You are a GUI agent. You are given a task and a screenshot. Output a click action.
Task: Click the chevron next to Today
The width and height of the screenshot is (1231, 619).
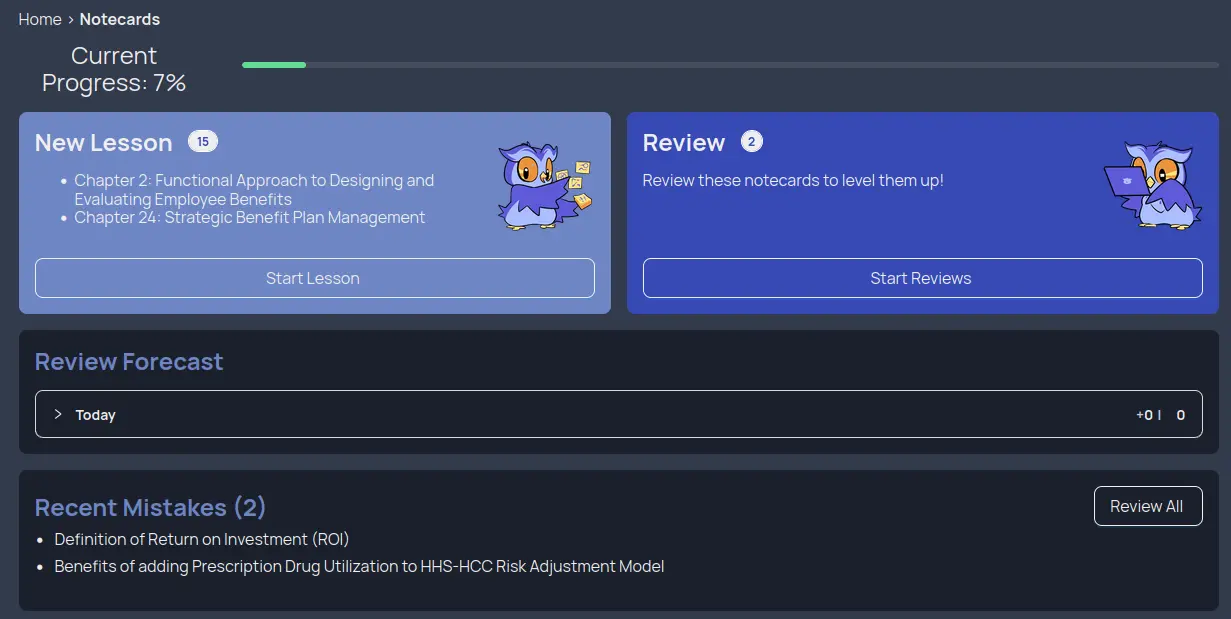point(58,414)
